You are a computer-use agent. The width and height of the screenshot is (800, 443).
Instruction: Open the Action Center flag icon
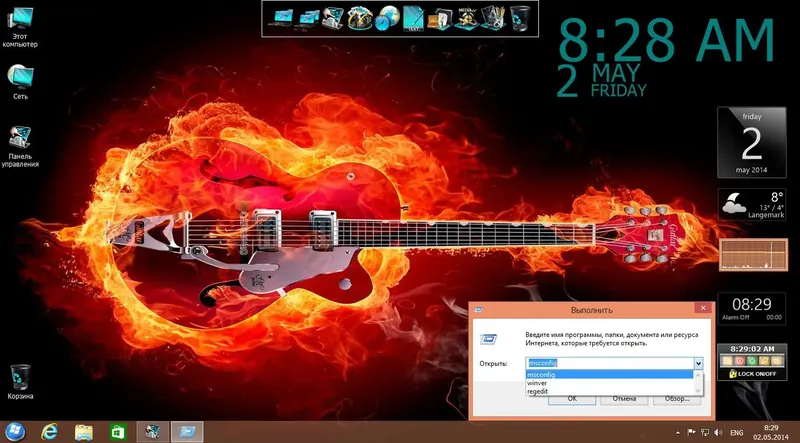coord(692,432)
